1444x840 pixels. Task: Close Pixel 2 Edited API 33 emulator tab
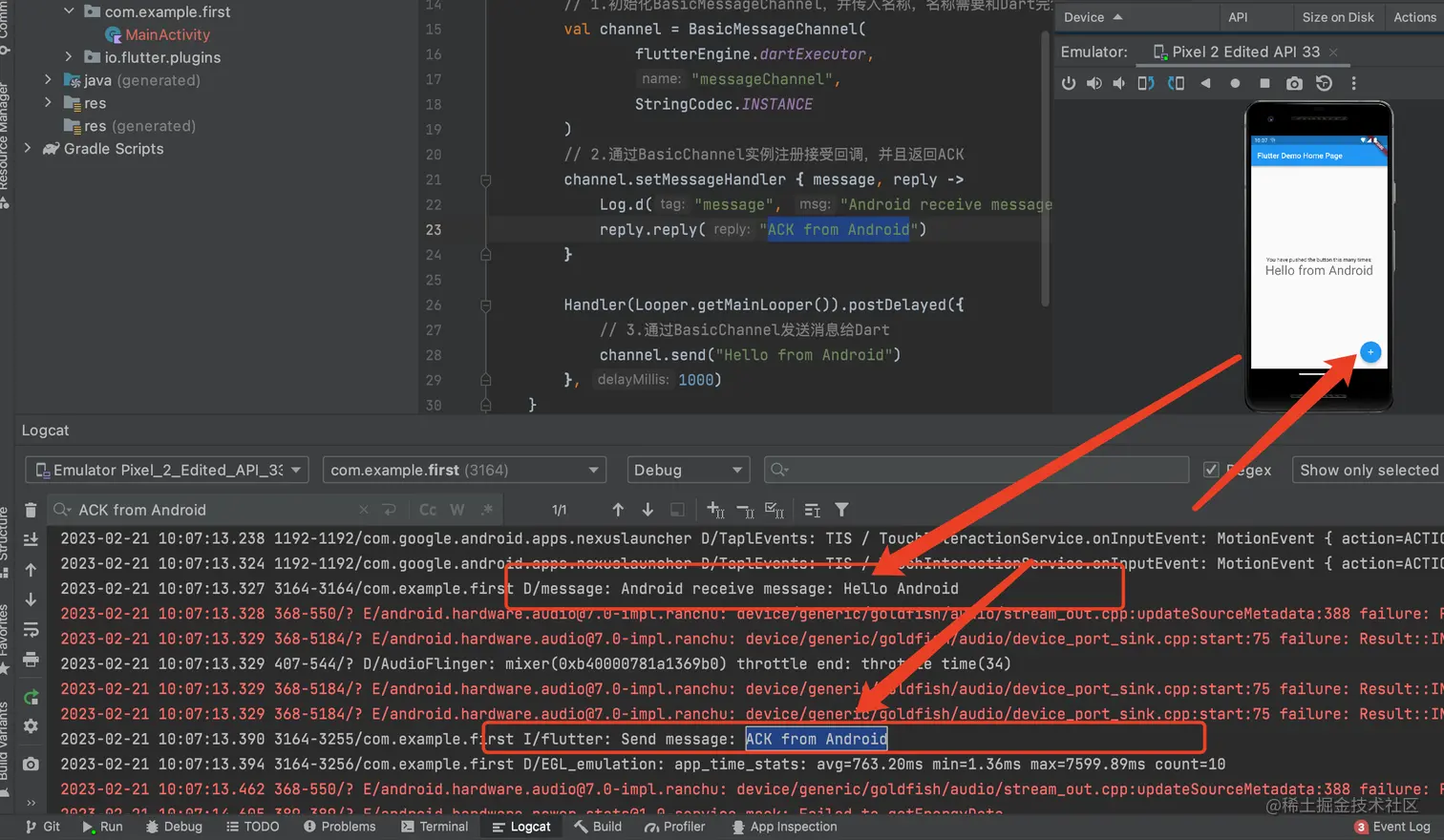coord(1333,52)
